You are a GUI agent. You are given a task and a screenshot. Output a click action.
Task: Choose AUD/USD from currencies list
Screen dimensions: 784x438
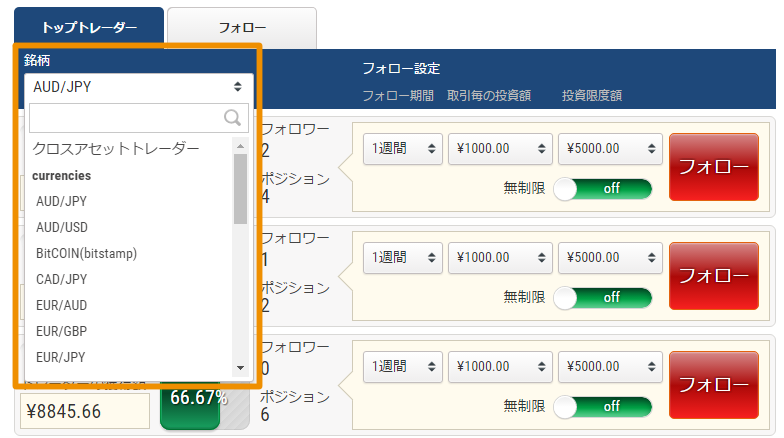click(62, 227)
